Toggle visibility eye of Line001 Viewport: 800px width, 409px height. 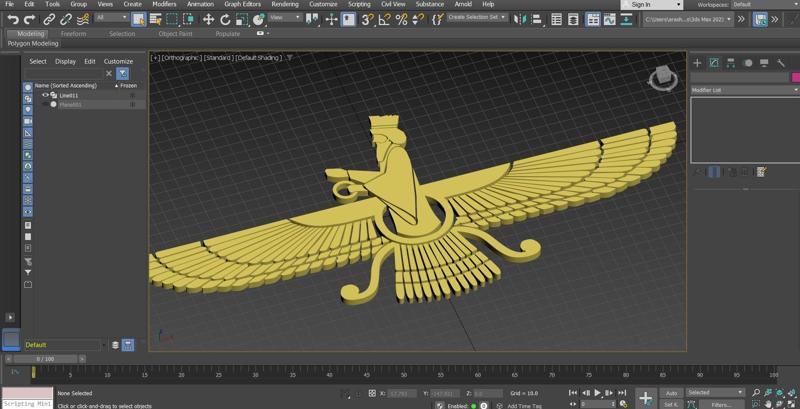(x=45, y=95)
